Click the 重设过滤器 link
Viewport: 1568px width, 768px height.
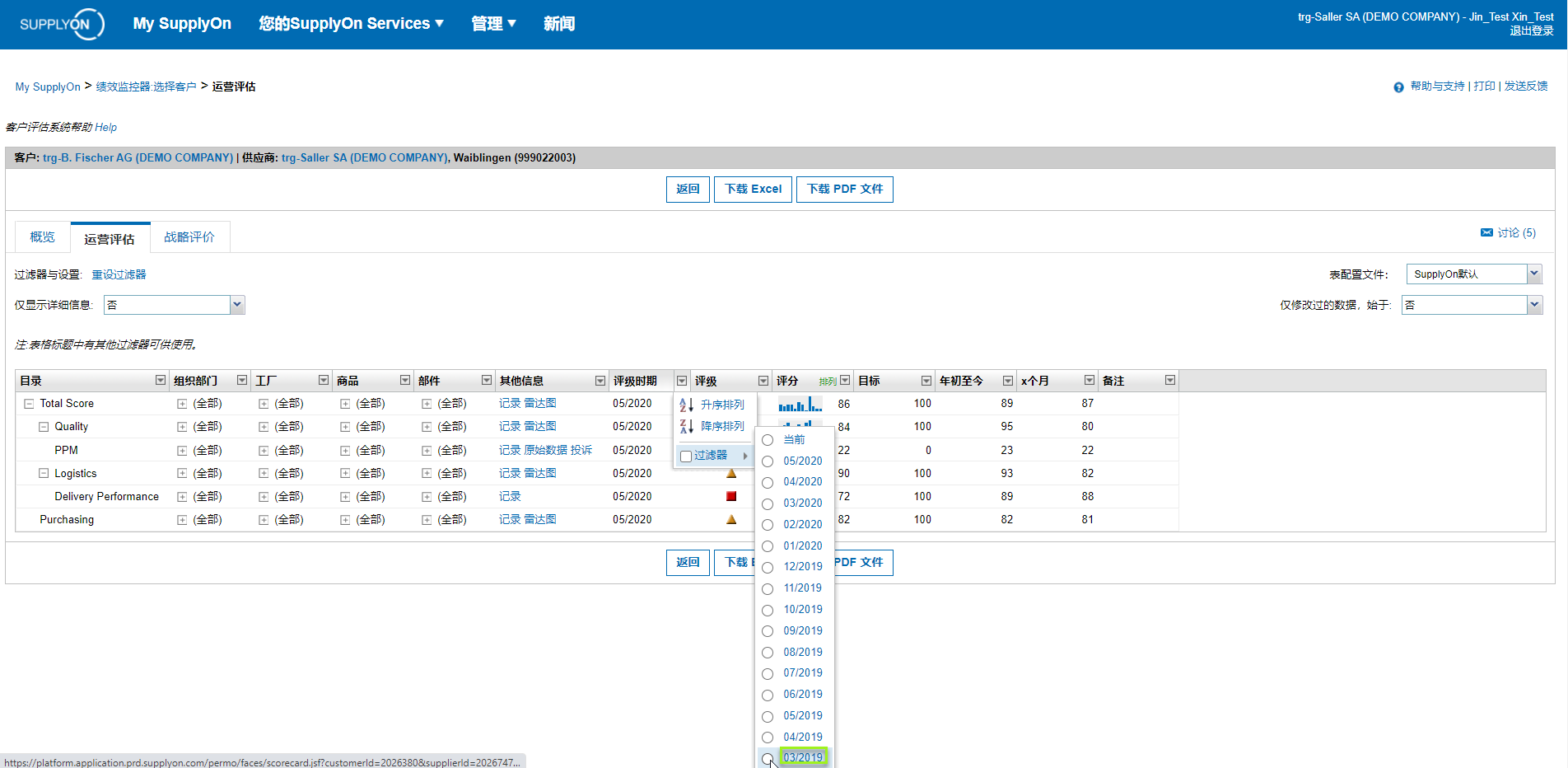coord(119,274)
